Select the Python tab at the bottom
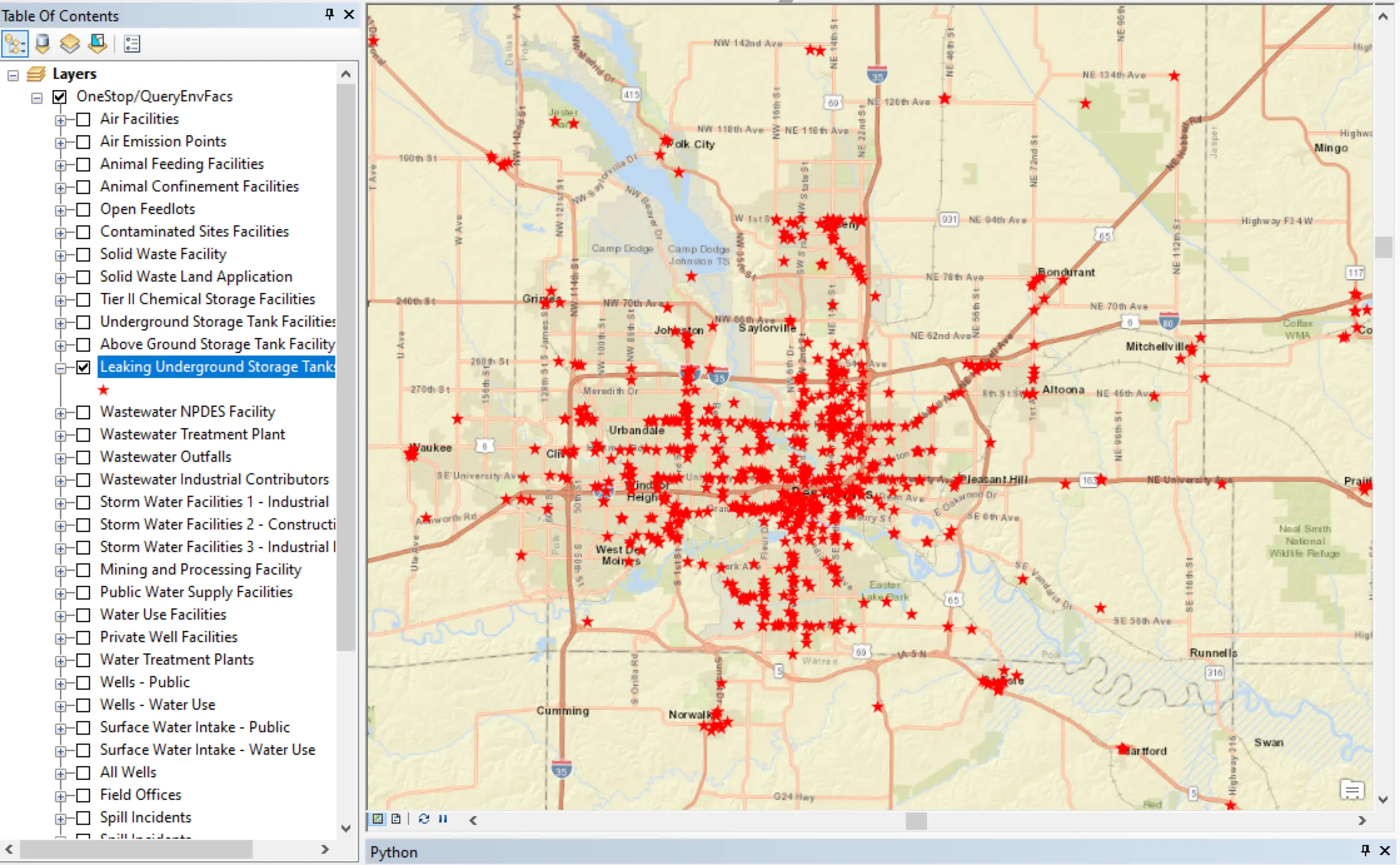The image size is (1400, 865). click(x=393, y=852)
